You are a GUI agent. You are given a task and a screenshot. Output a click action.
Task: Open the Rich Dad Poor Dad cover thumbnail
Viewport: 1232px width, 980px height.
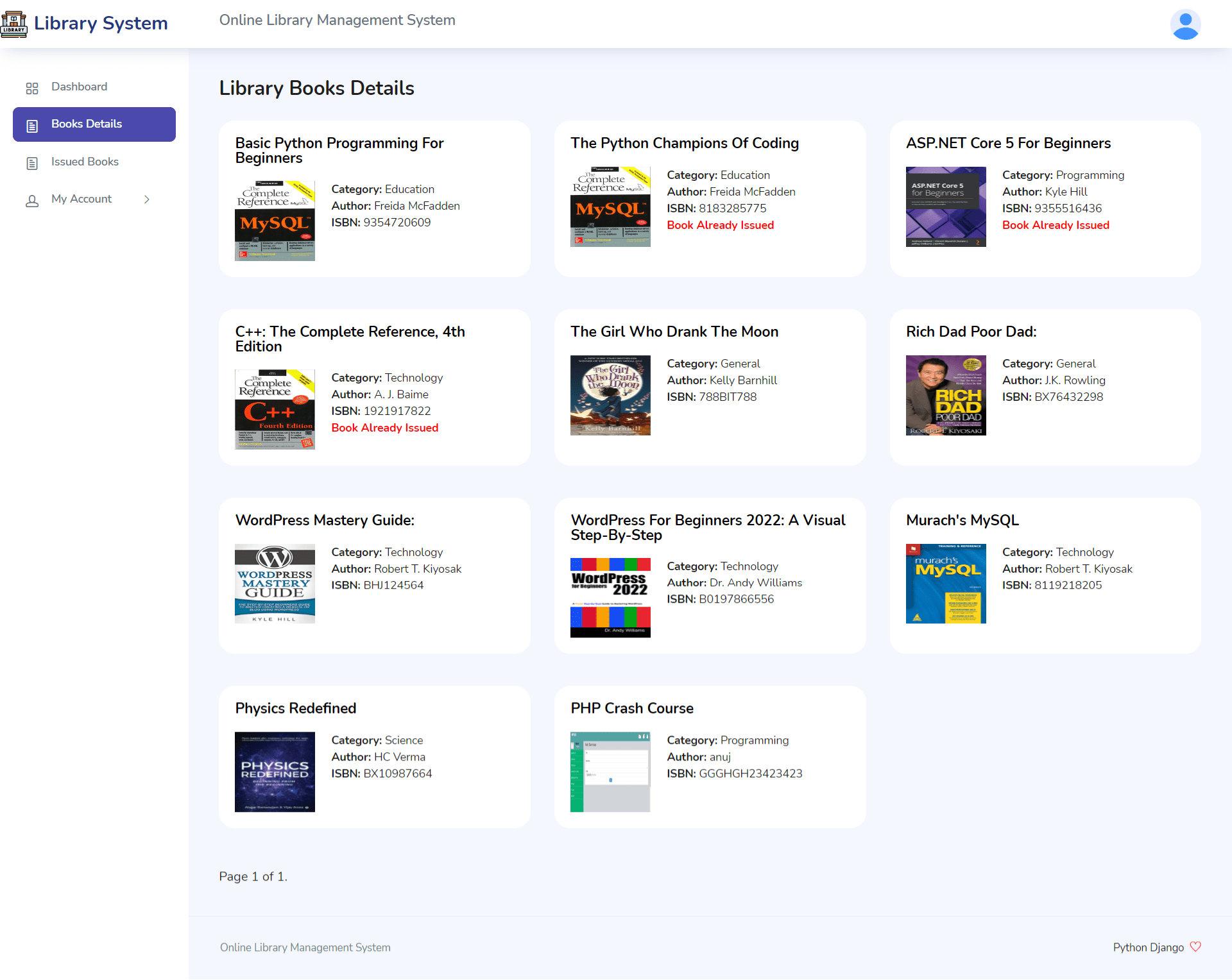(945, 395)
